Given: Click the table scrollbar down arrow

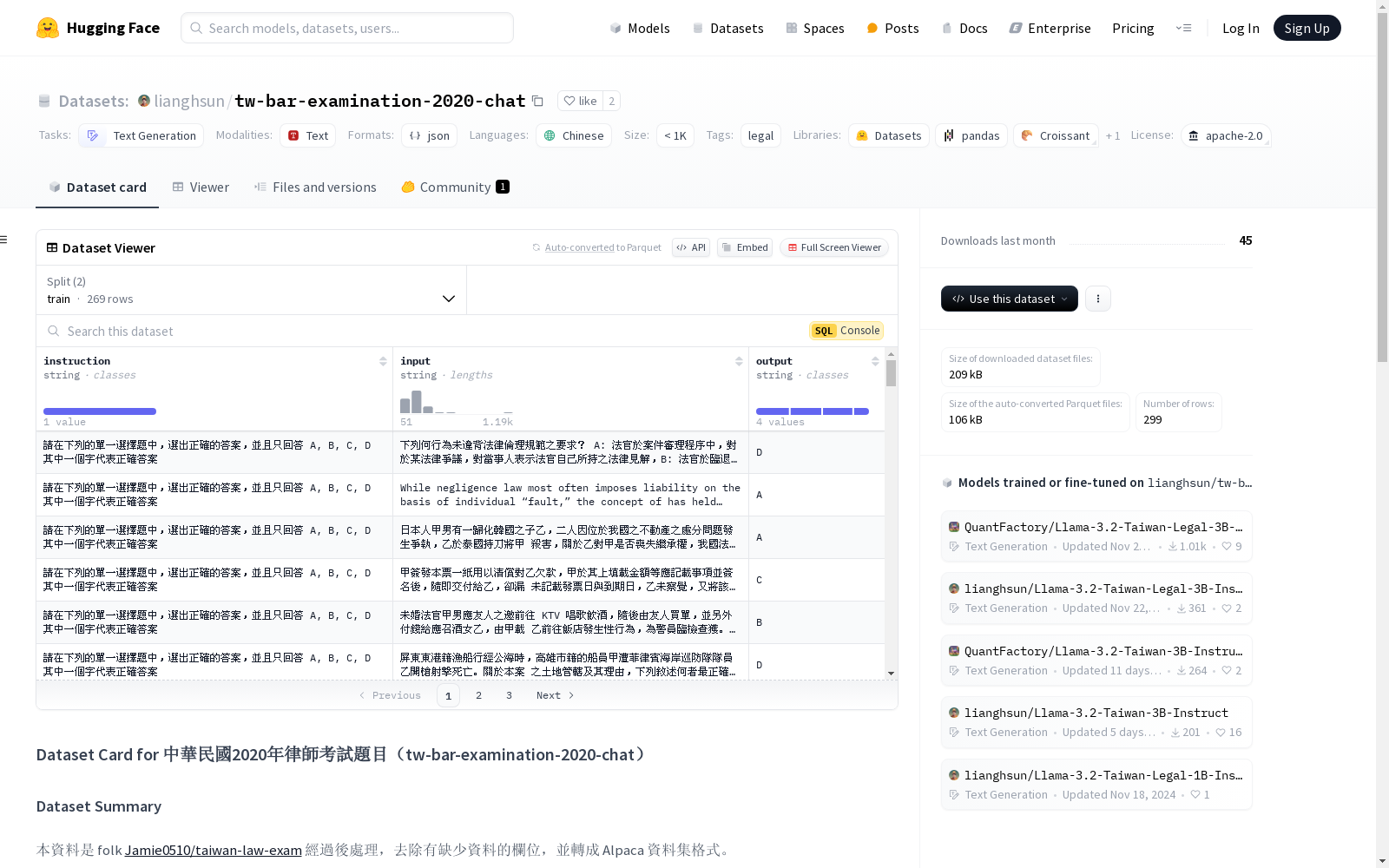Looking at the screenshot, I should click(x=891, y=674).
